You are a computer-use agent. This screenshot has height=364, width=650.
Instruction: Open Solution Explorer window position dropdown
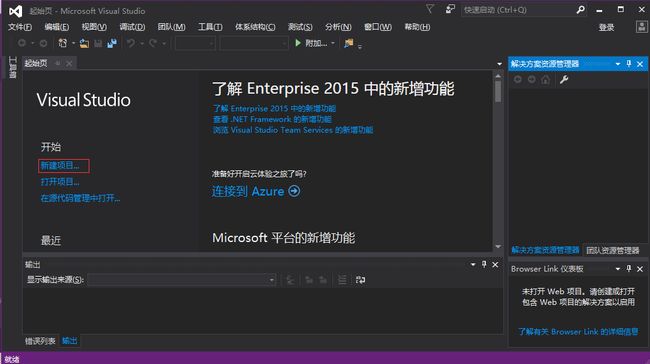[x=618, y=64]
